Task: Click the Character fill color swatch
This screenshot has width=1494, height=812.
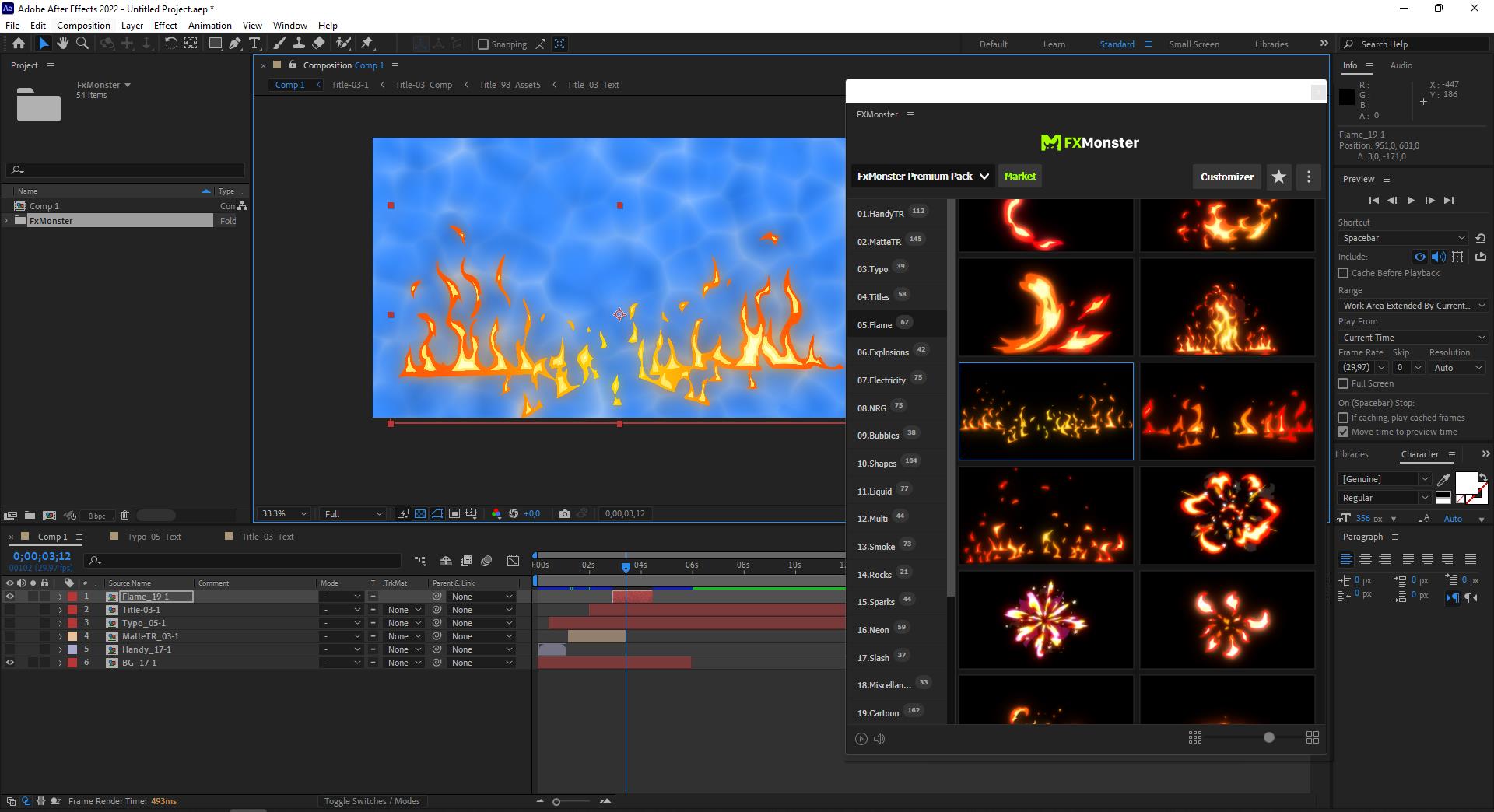Action: tap(1466, 483)
